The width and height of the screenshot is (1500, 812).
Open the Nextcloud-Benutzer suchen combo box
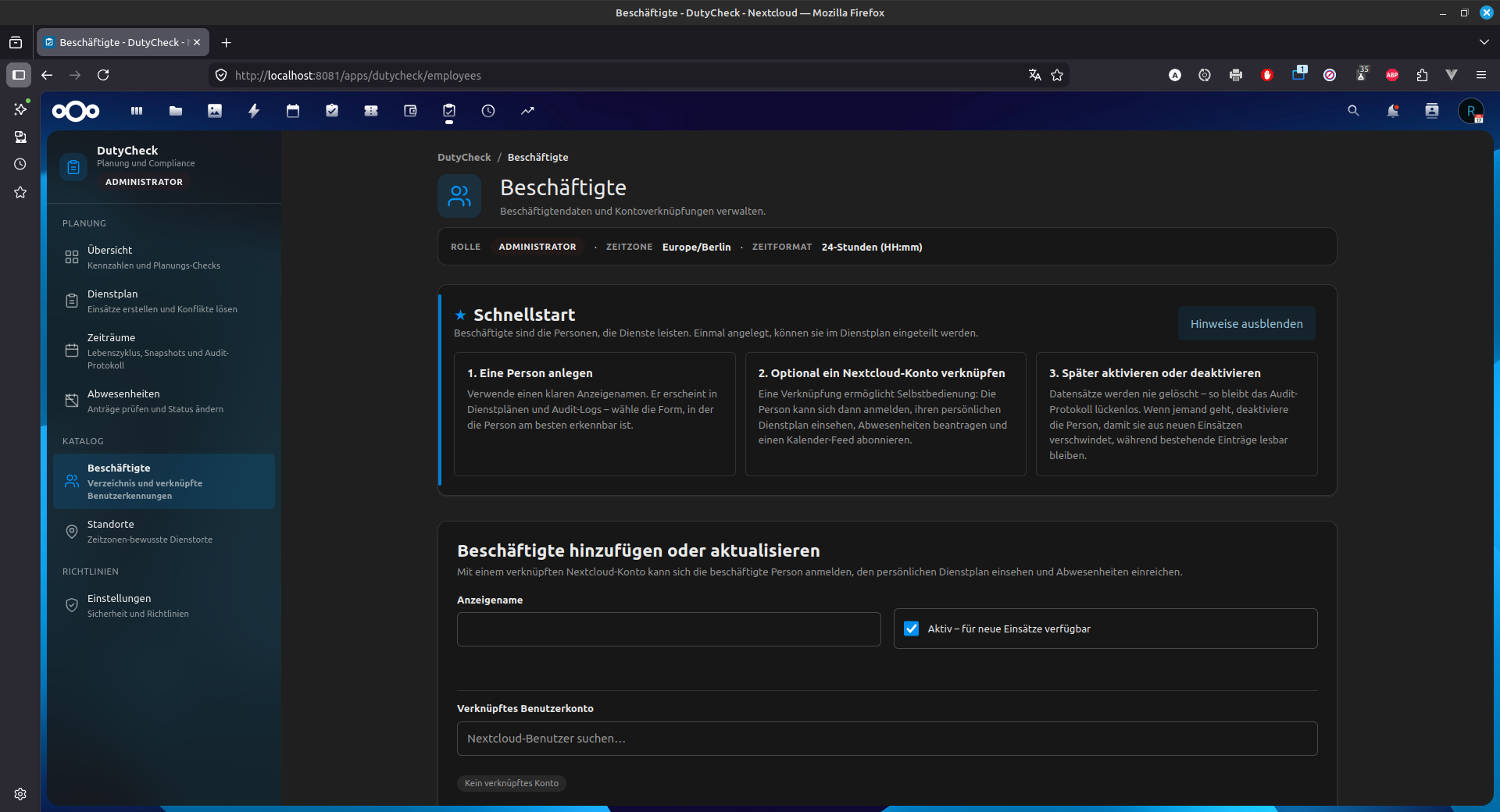coord(887,739)
